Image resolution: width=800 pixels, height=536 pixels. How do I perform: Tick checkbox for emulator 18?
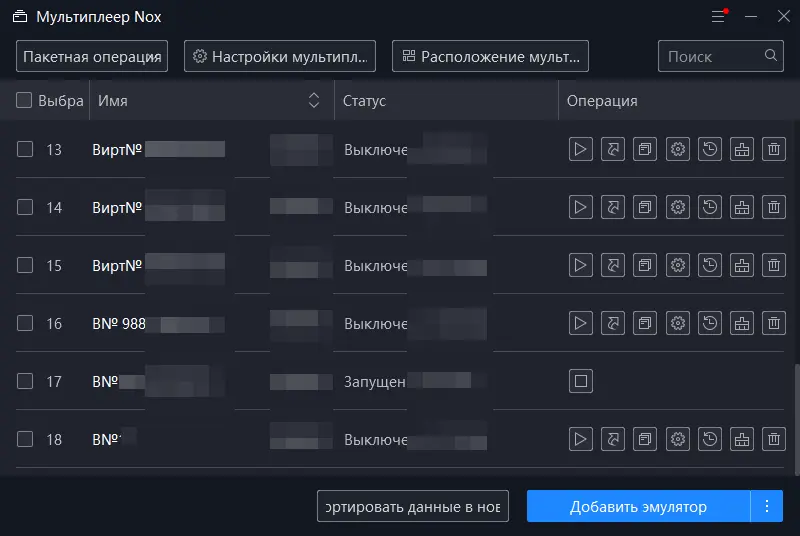point(24,439)
